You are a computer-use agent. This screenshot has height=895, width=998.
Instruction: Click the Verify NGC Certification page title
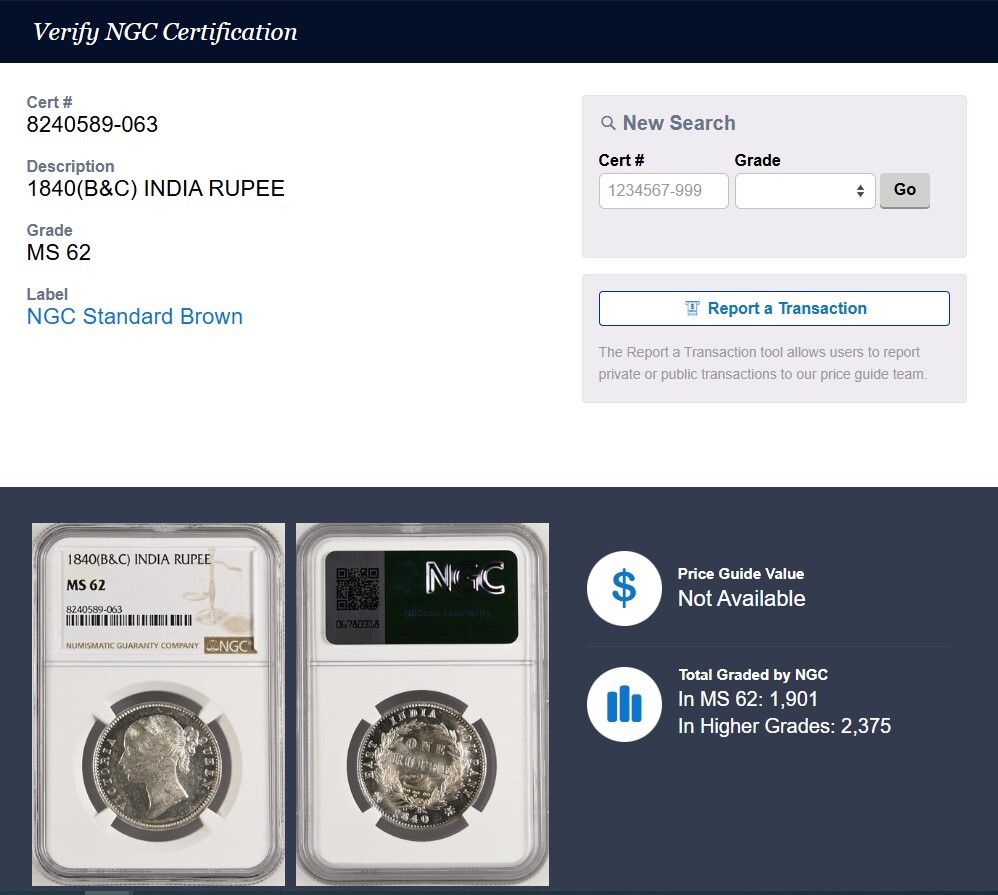pyautogui.click(x=165, y=32)
